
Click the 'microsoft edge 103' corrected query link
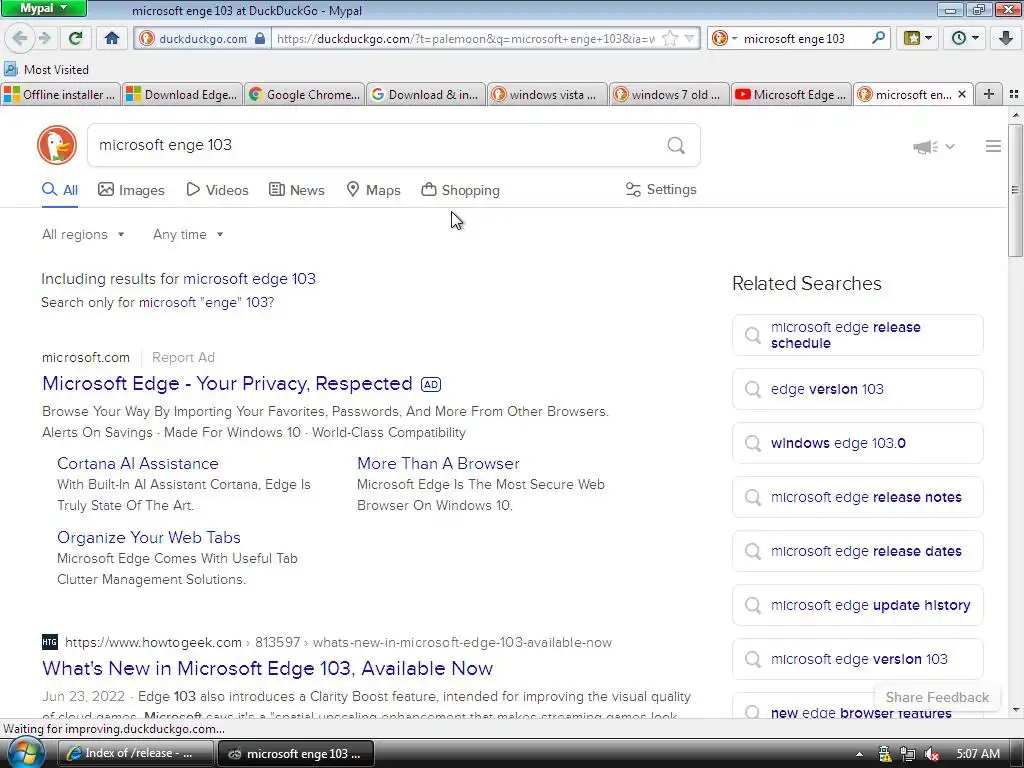point(249,279)
